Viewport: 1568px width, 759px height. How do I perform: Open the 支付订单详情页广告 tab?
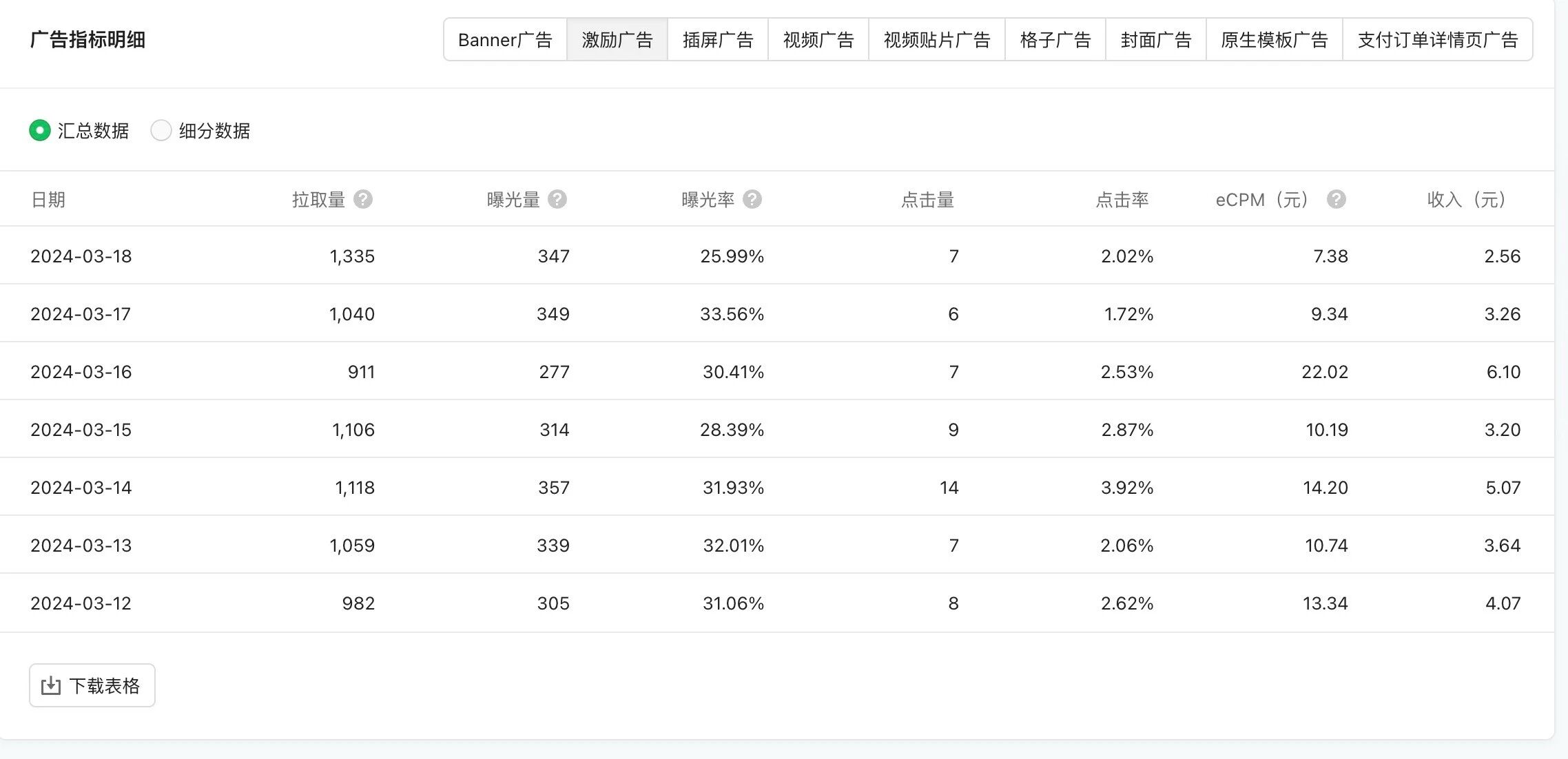click(1437, 40)
